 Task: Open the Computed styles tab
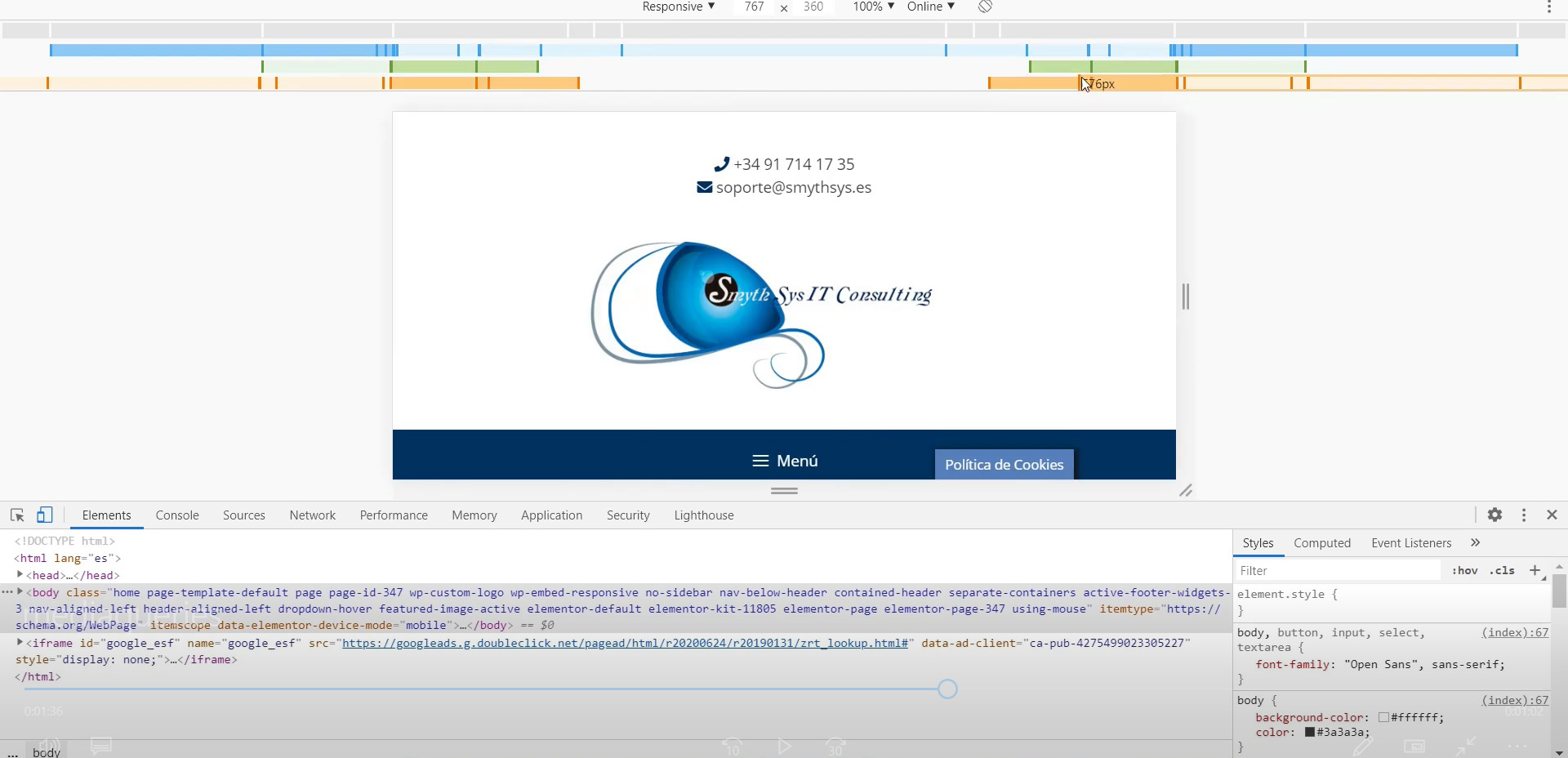(x=1321, y=543)
